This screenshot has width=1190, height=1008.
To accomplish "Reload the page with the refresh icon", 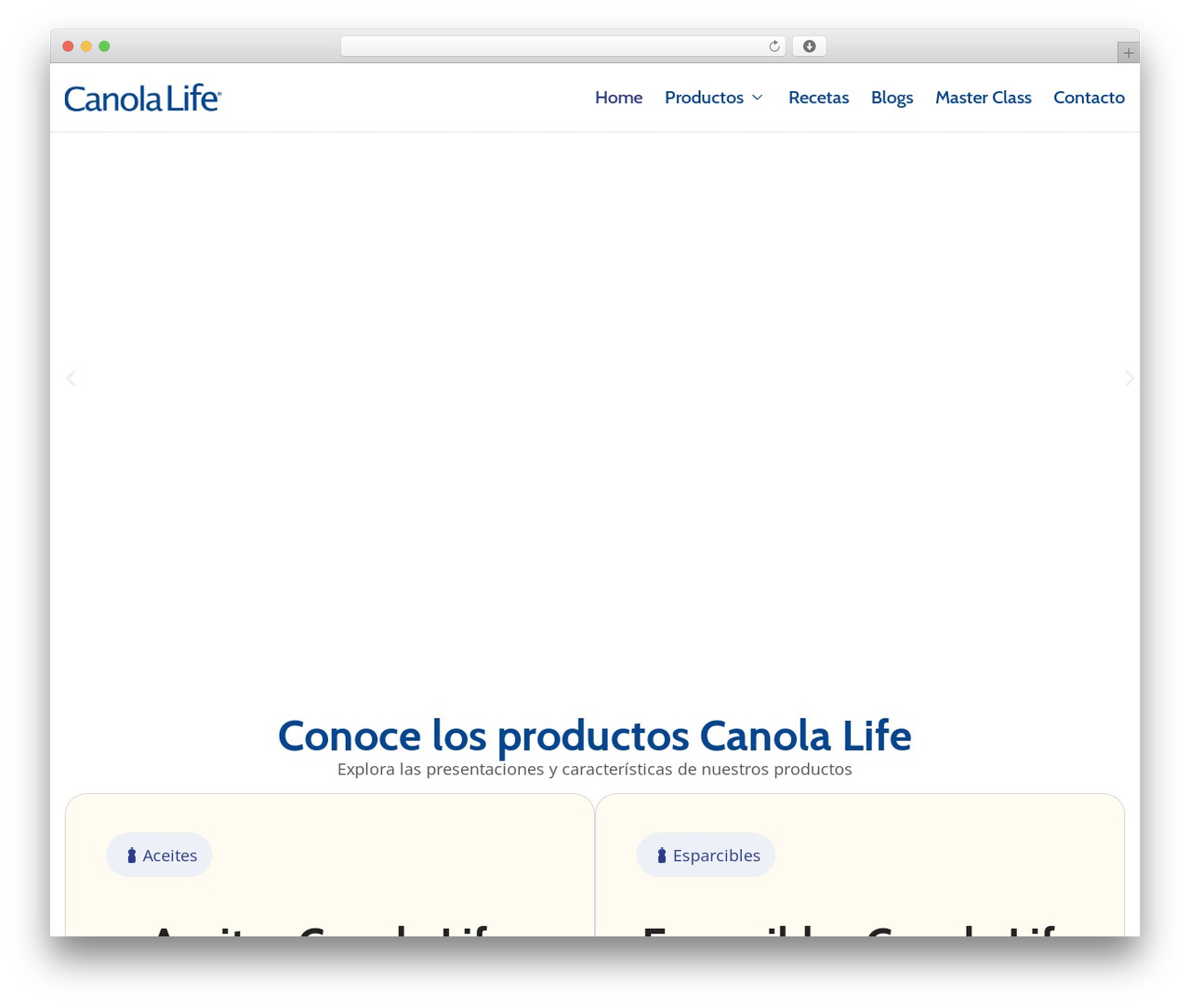I will coord(773,46).
